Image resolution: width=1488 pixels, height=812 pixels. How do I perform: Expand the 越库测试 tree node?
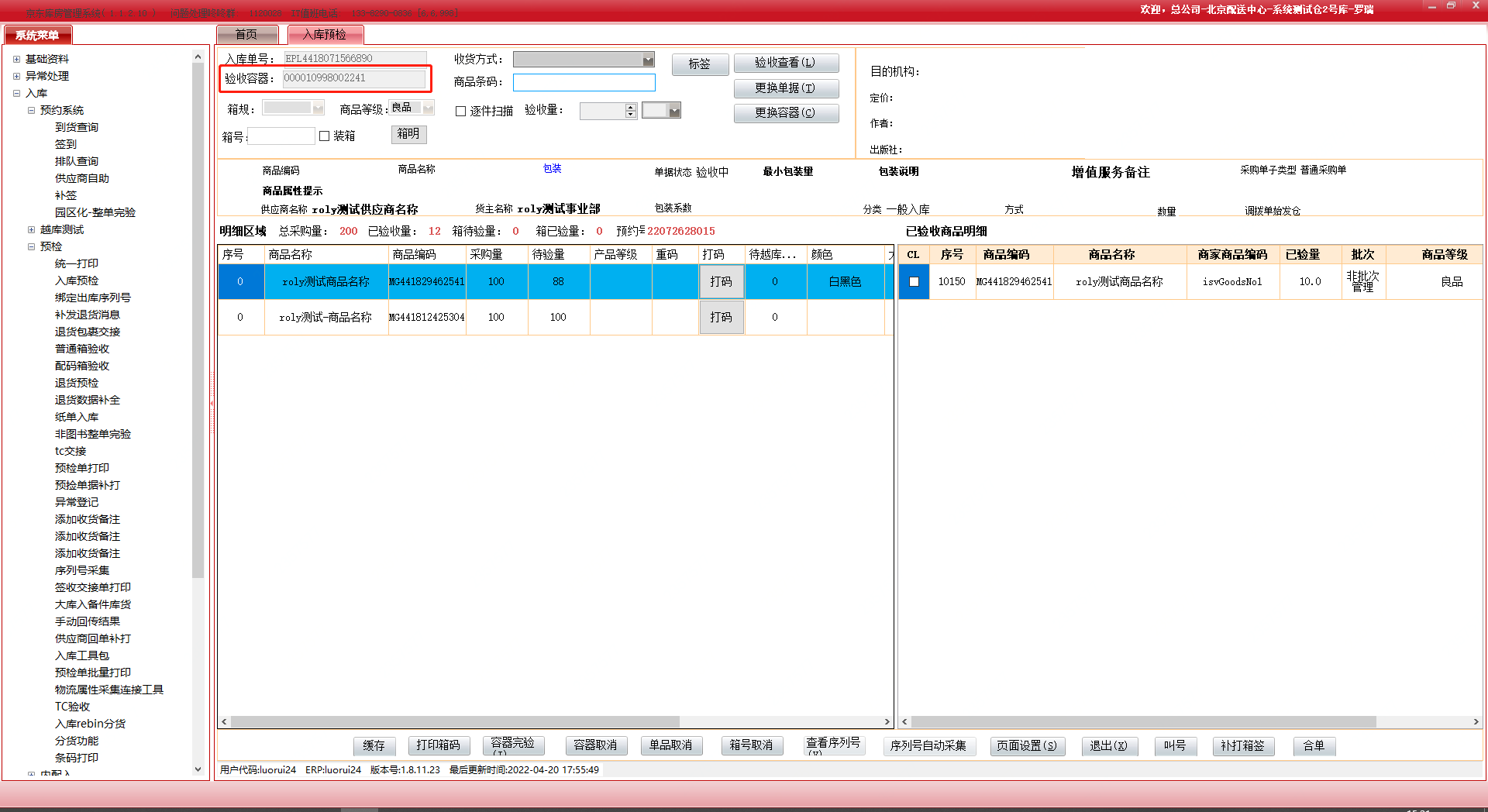click(31, 229)
